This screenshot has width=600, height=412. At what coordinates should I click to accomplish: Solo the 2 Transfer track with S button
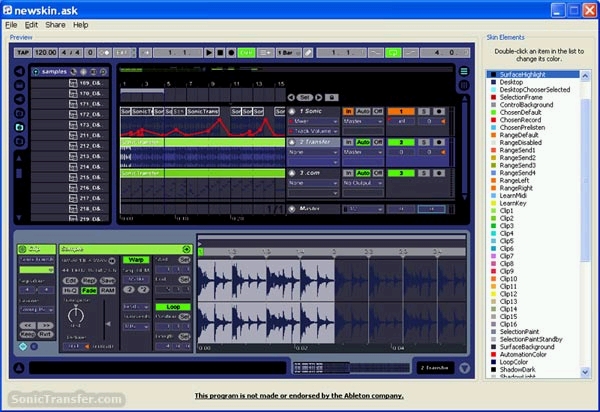click(424, 142)
